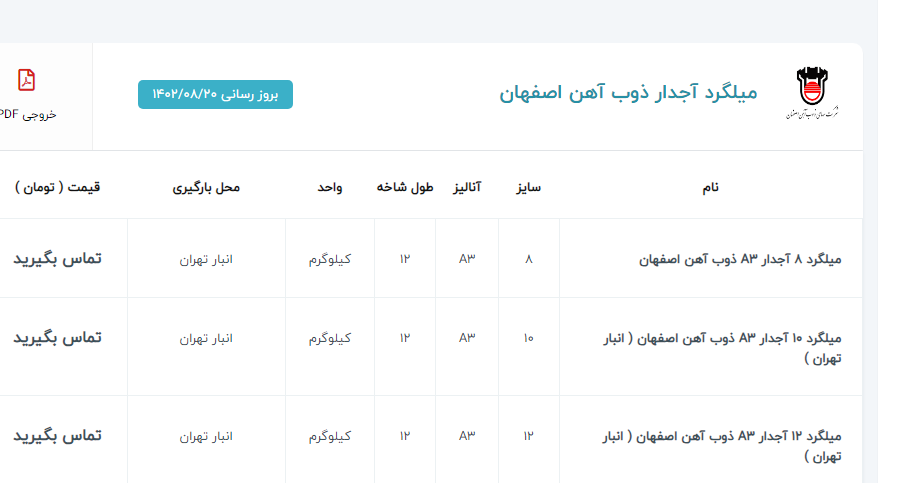Select the سایز column header
The width and height of the screenshot is (906, 483).
[528, 187]
